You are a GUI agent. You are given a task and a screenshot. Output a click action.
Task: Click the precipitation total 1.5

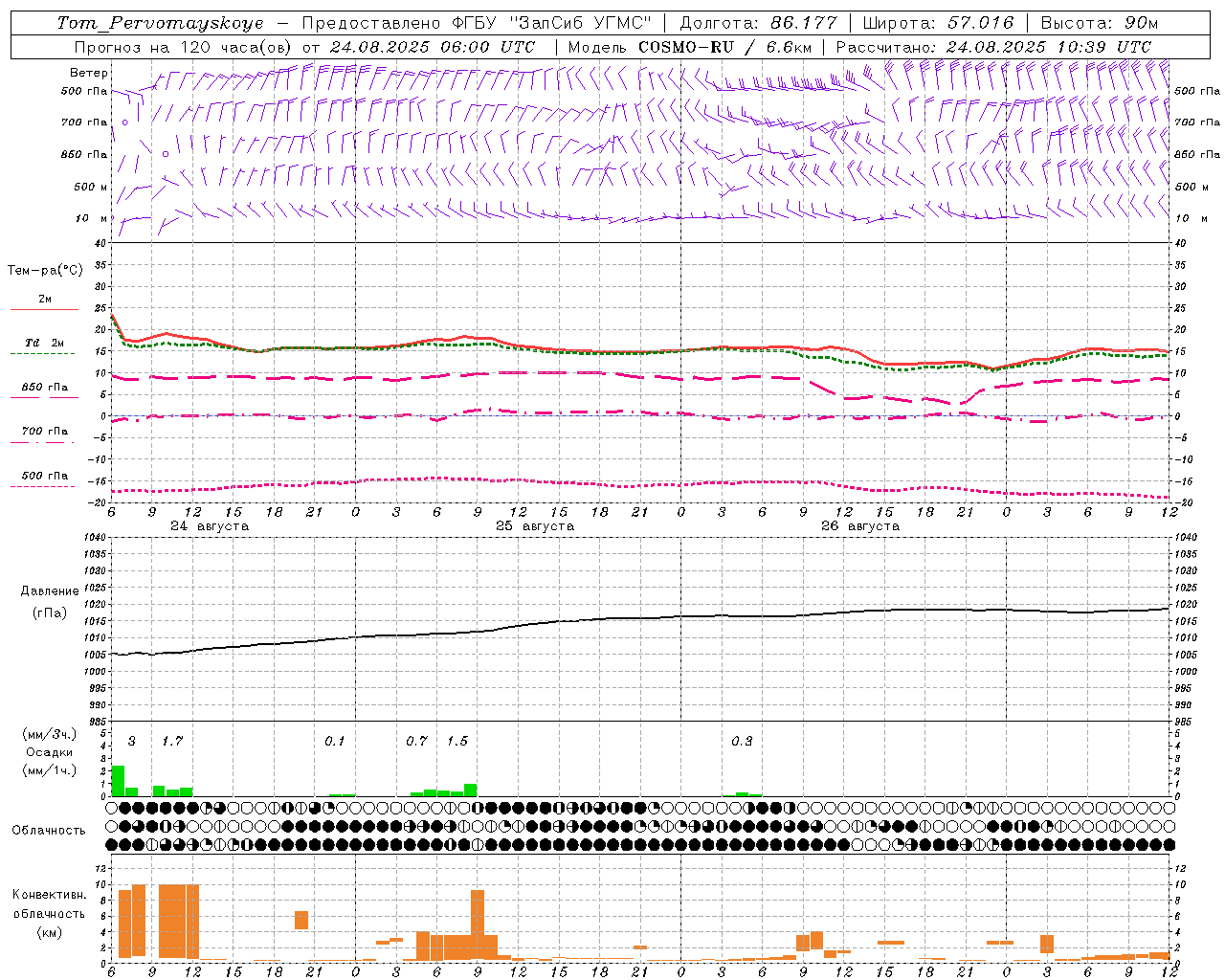[457, 741]
